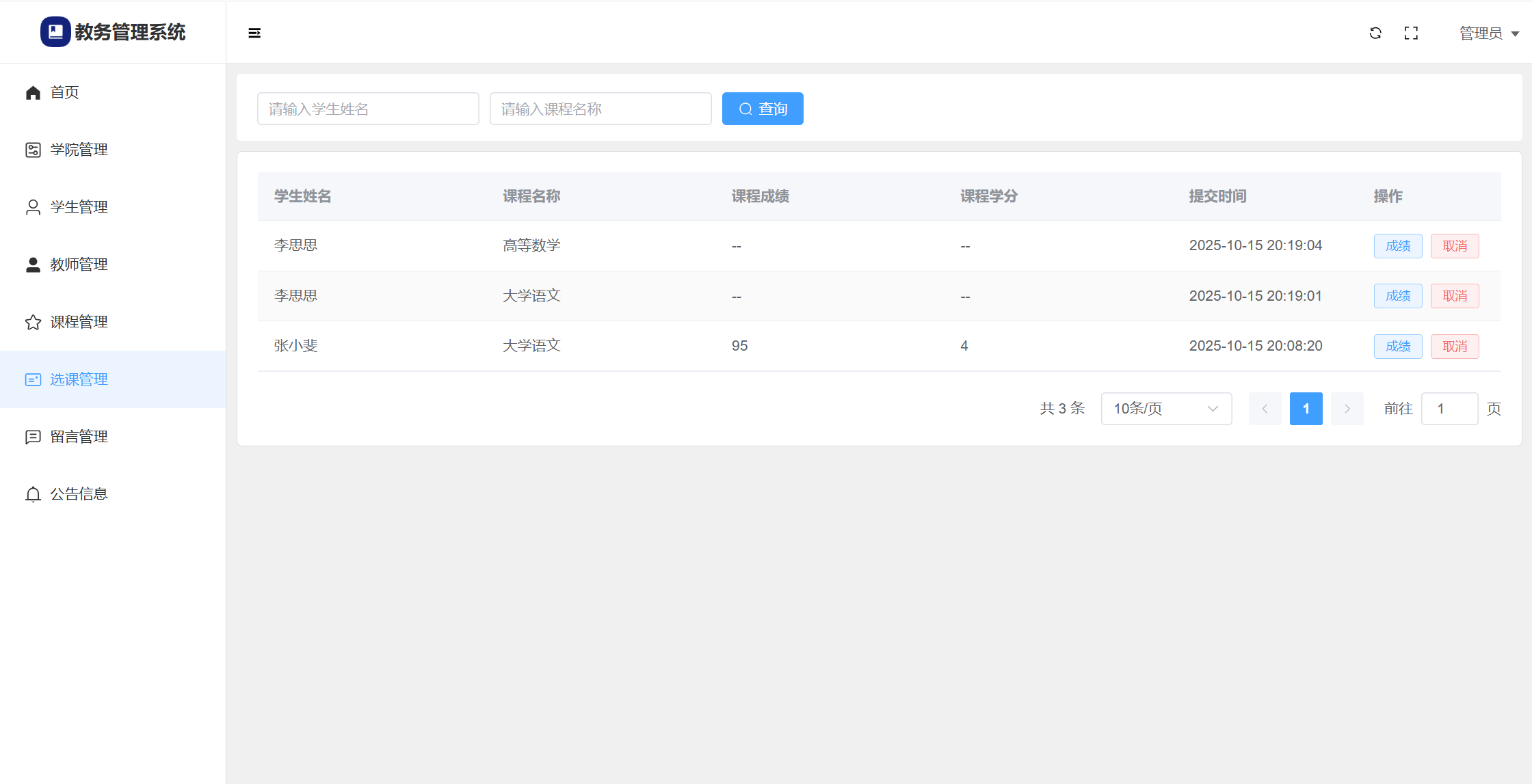Click the message icon for 留言管理
This screenshot has height=784, width=1532.
pyautogui.click(x=33, y=437)
